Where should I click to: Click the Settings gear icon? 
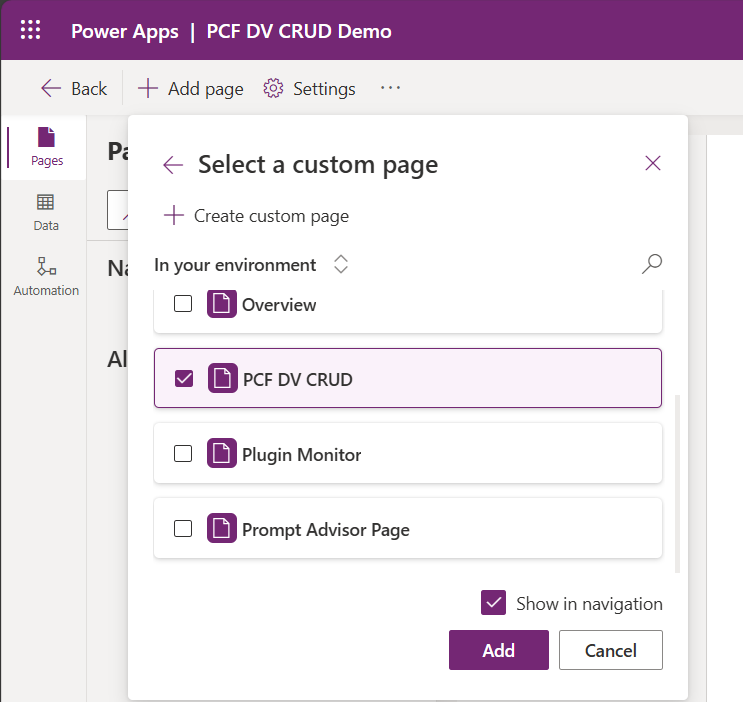(x=273, y=89)
